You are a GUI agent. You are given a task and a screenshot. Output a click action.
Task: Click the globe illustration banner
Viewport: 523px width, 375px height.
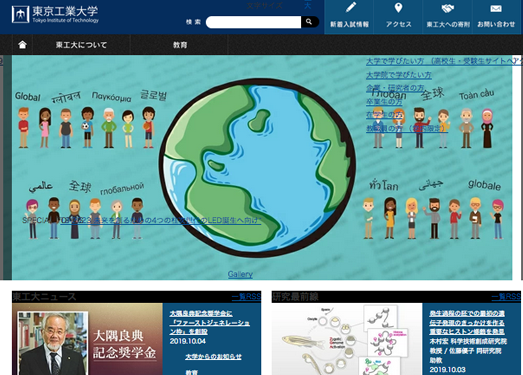(257, 167)
